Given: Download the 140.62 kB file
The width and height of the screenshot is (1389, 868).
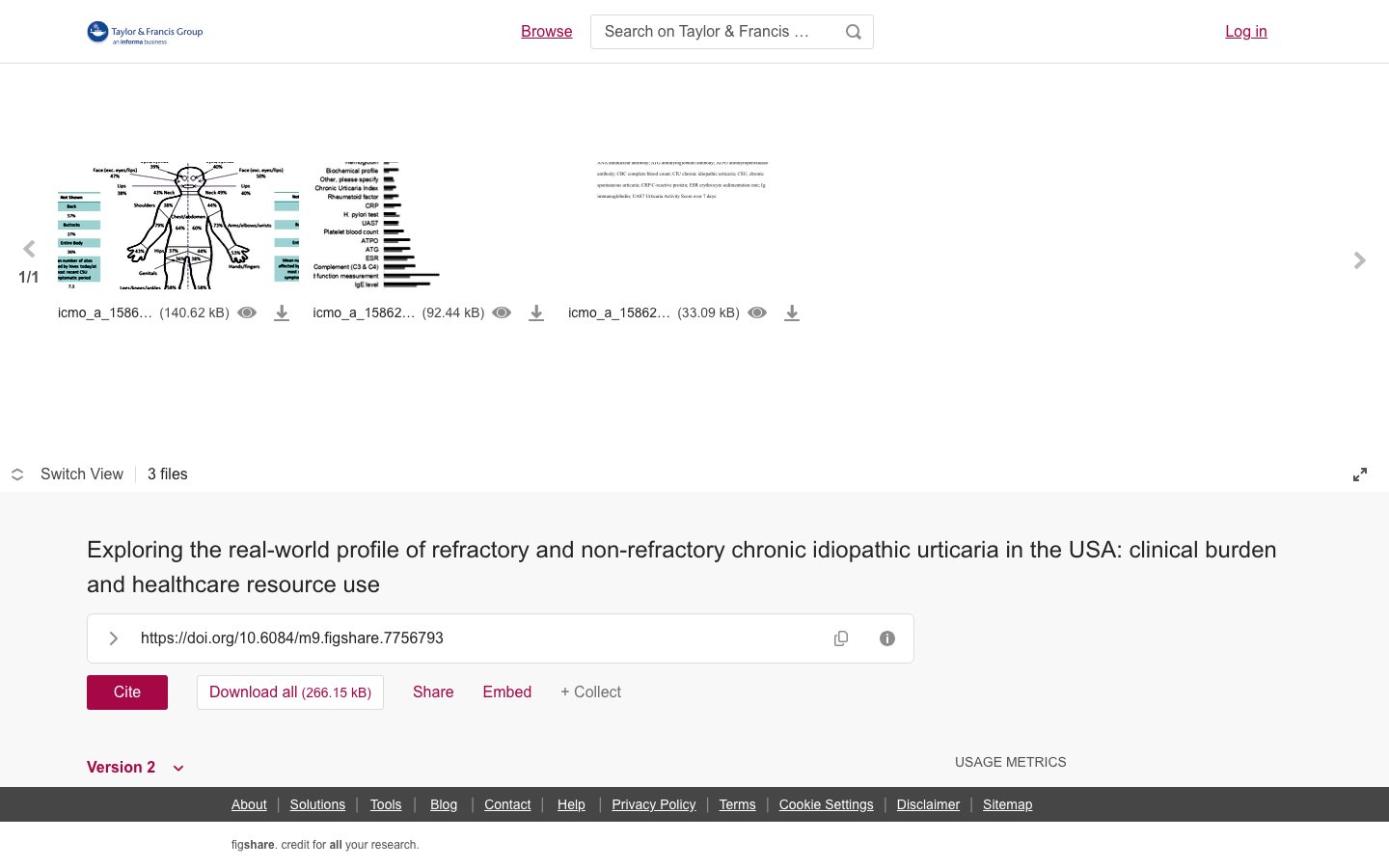Looking at the screenshot, I should [282, 312].
